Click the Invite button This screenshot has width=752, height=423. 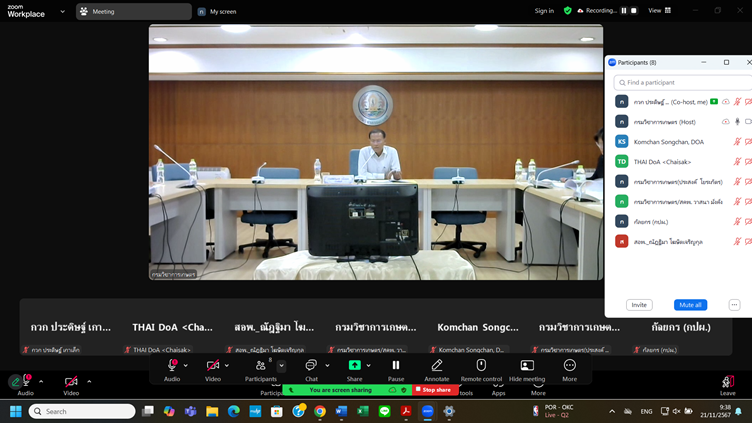[639, 305]
